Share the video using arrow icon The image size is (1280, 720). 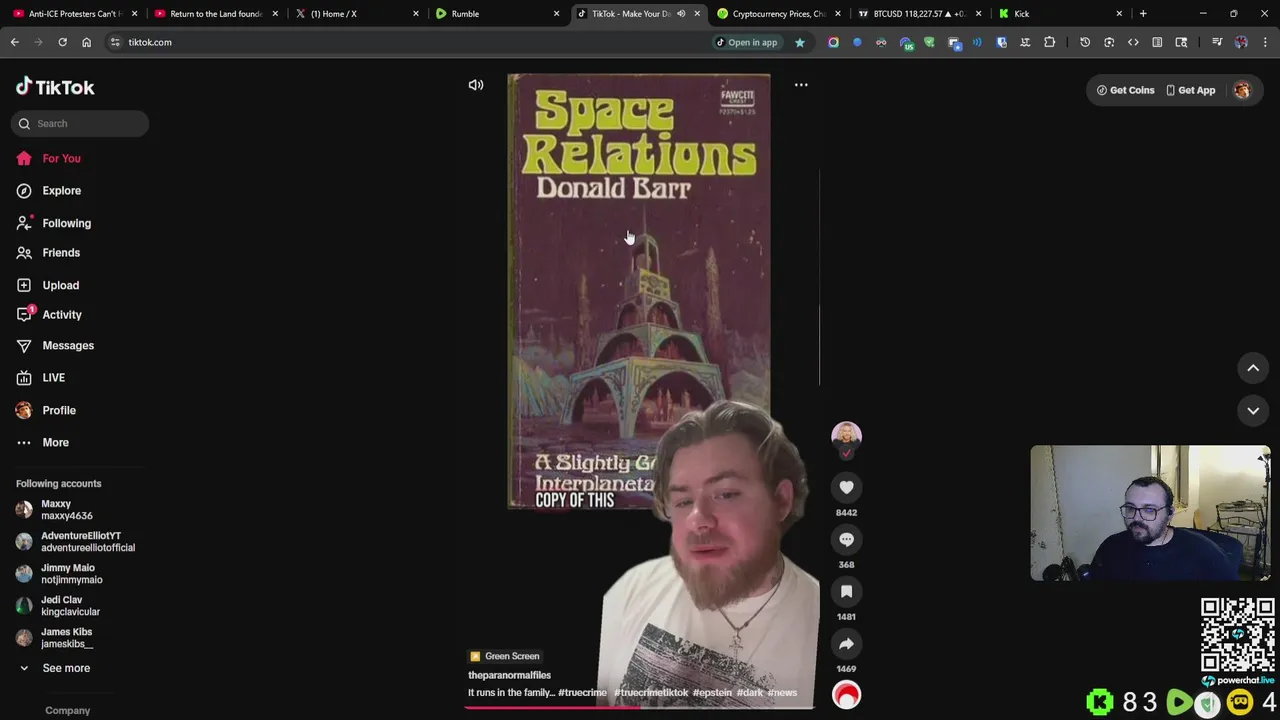pyautogui.click(x=846, y=643)
